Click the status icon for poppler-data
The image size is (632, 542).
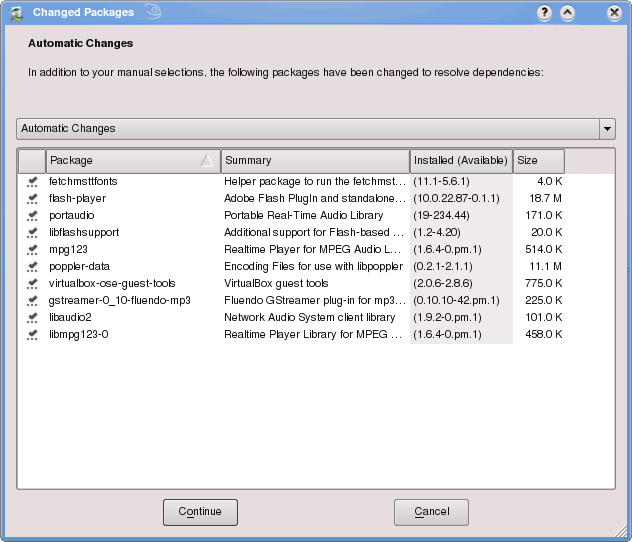pos(32,267)
